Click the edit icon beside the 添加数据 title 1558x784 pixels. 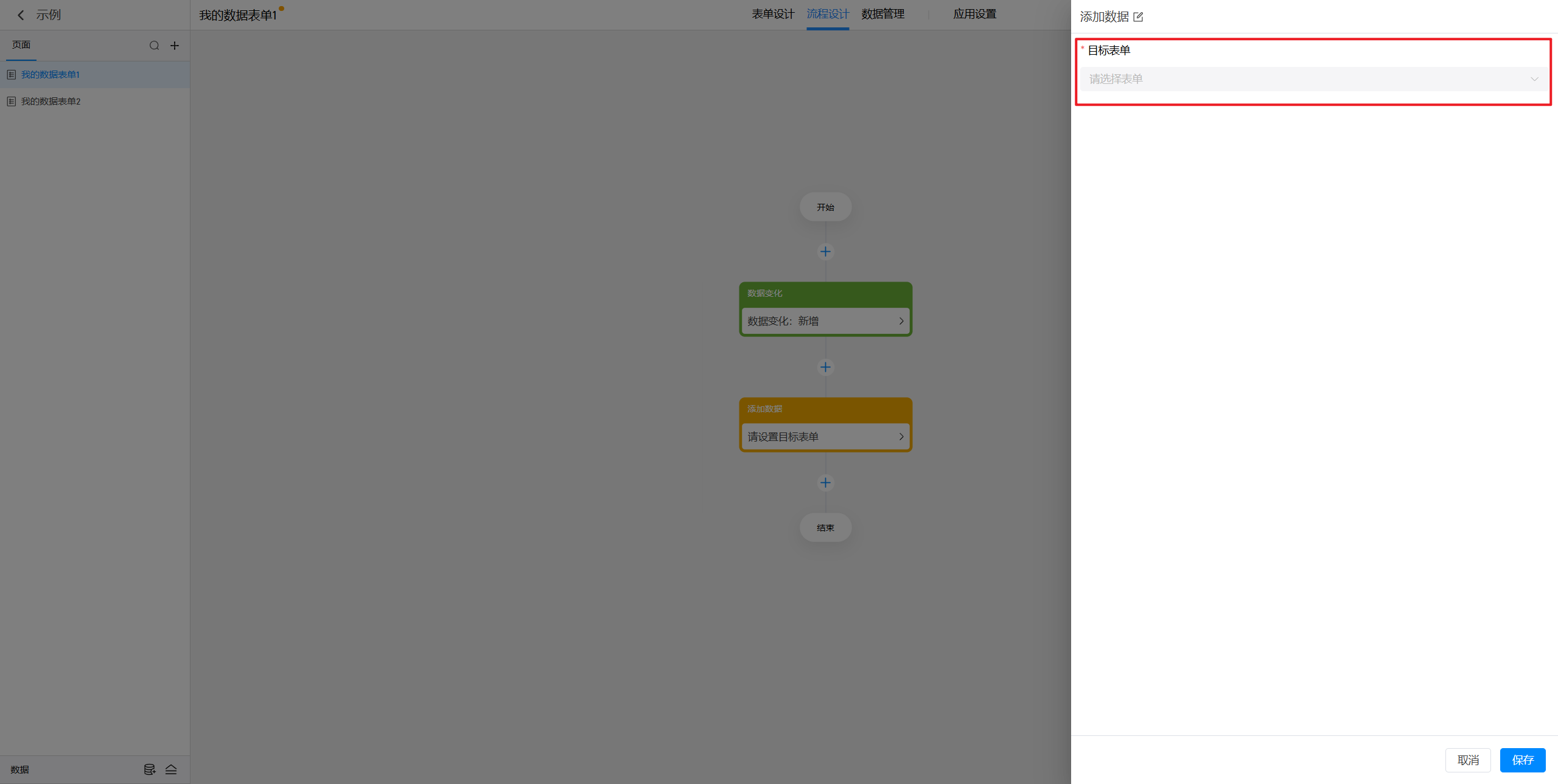coord(1138,17)
